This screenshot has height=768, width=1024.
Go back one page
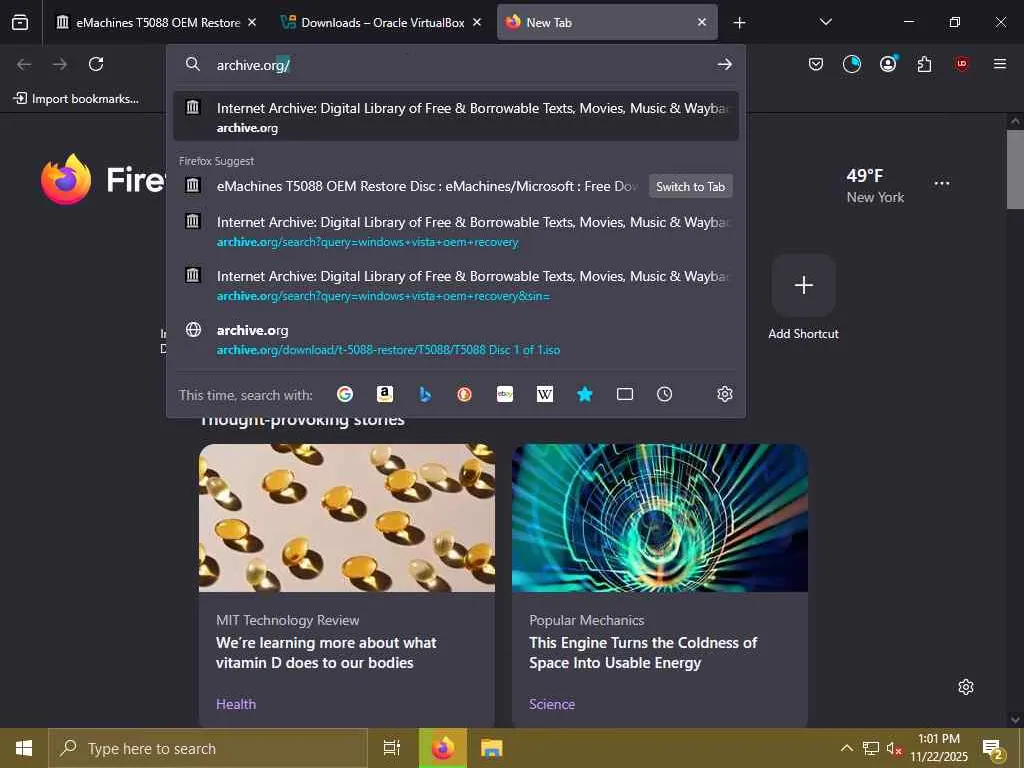24,64
